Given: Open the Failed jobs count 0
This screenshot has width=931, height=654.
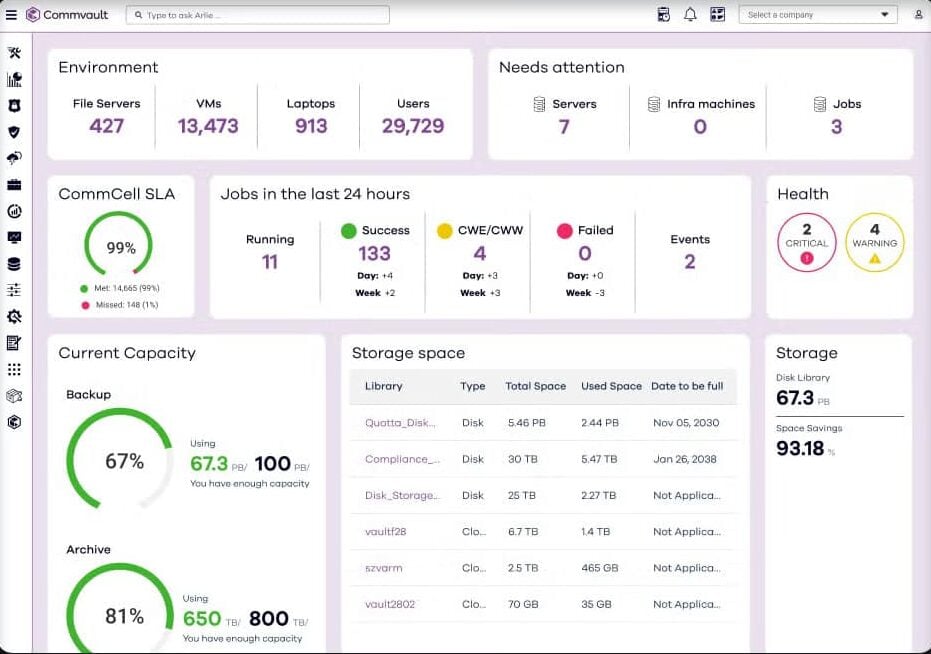Looking at the screenshot, I should [585, 254].
